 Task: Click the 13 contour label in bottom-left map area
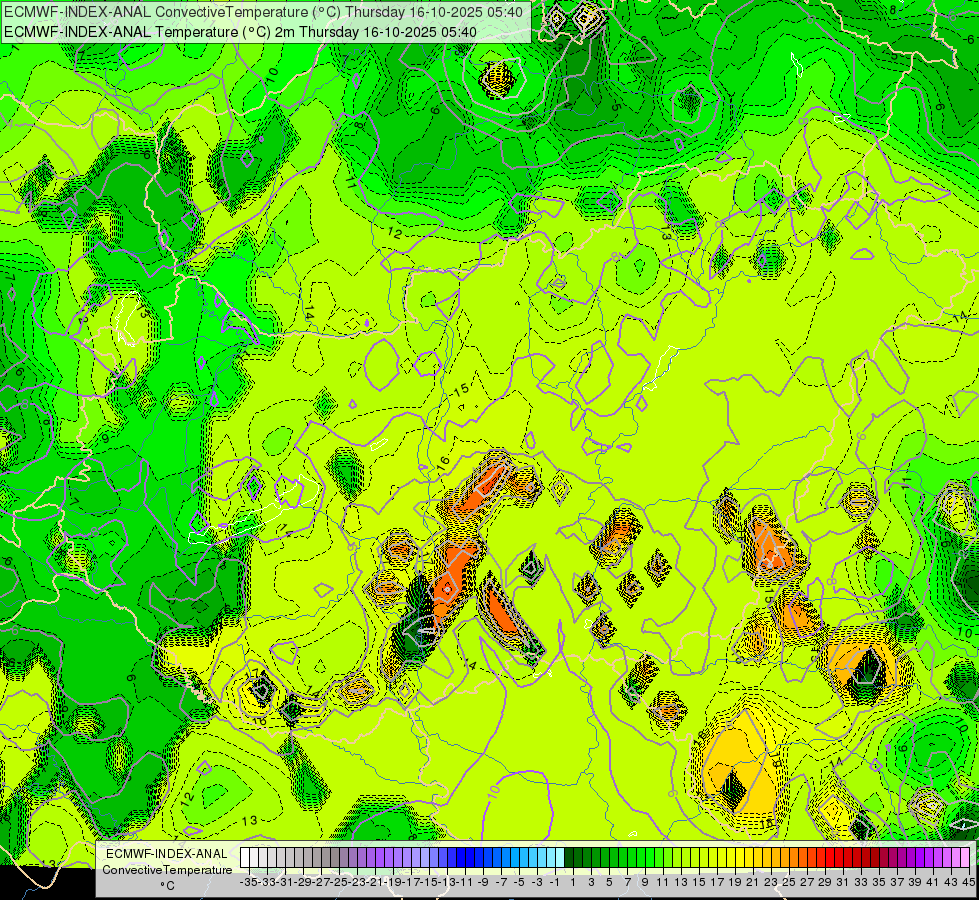coord(250,820)
